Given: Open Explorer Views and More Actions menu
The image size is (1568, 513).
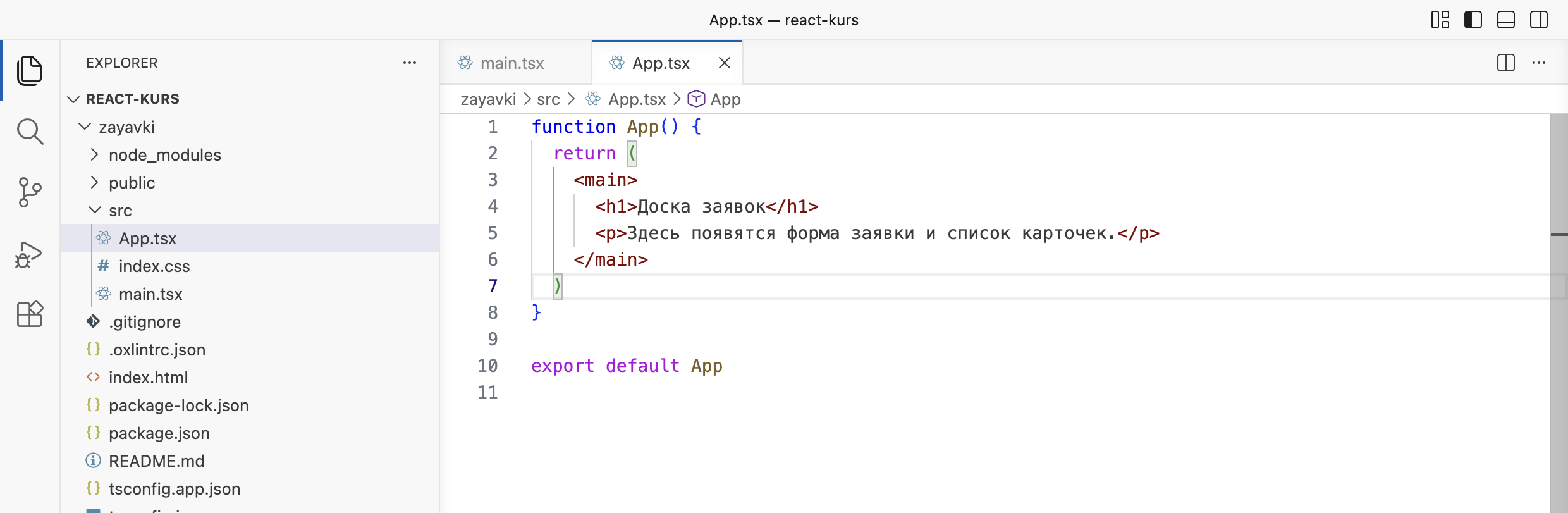Looking at the screenshot, I should pyautogui.click(x=410, y=63).
